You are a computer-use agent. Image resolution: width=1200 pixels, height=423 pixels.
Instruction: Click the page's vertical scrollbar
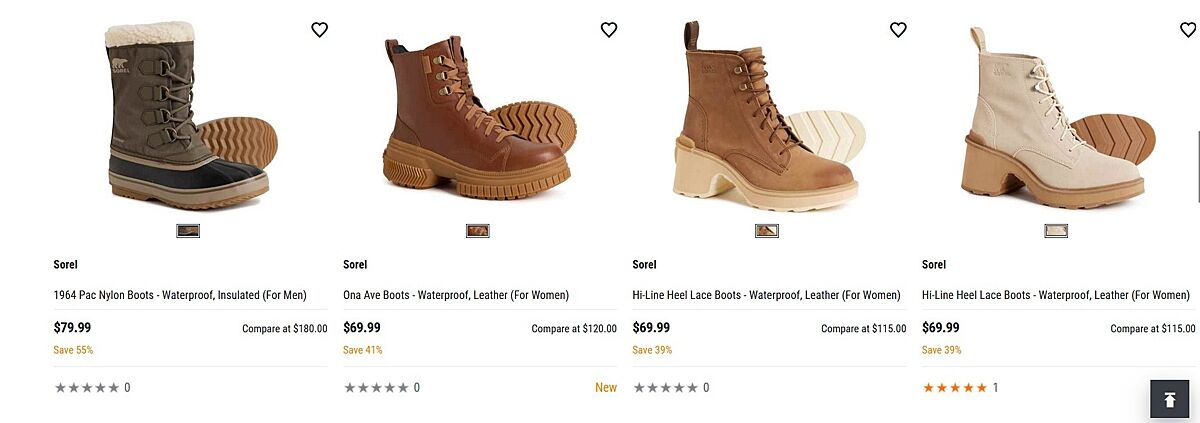tap(1197, 140)
